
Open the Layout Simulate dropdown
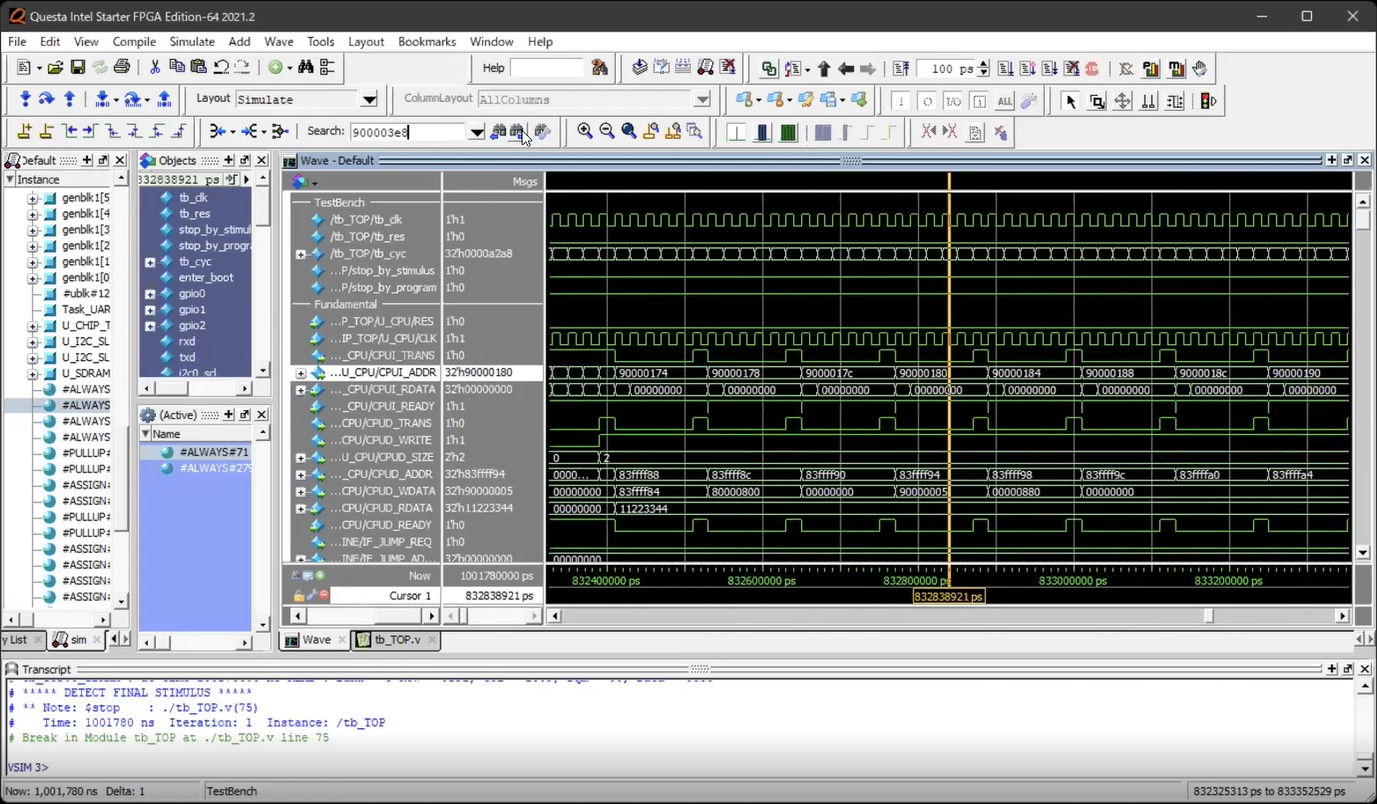coord(369,99)
